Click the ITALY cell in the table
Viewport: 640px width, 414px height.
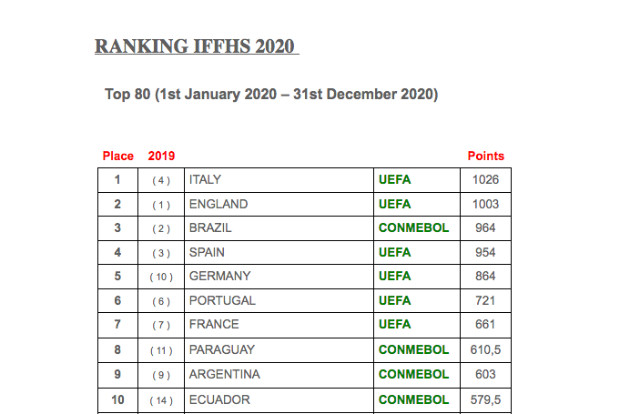pos(279,180)
